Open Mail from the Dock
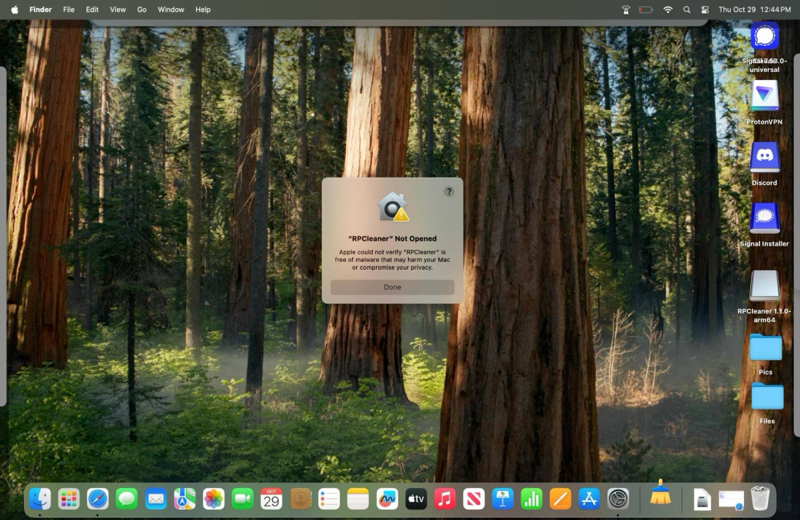800x520 pixels. coord(156,499)
